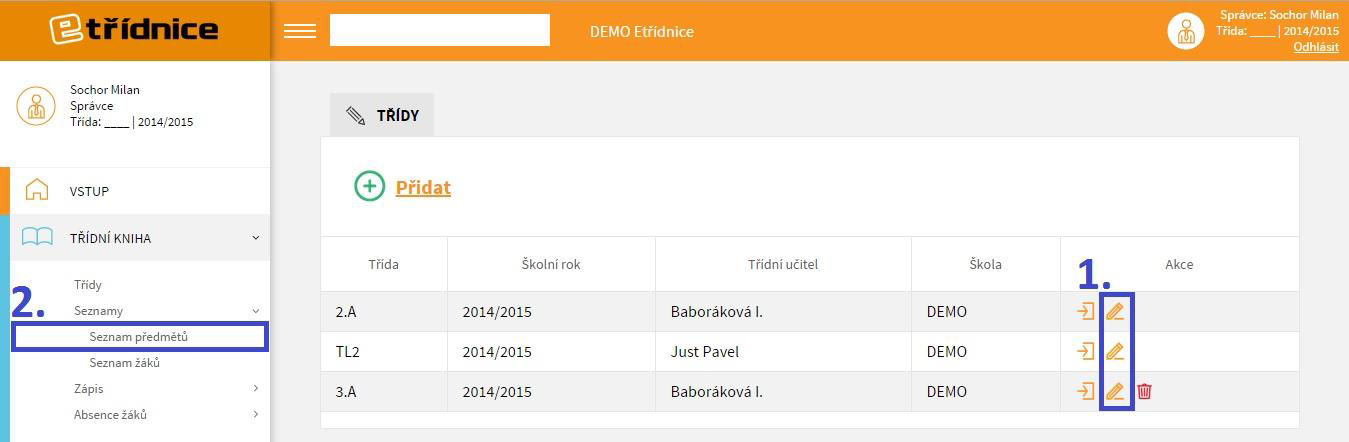Image resolution: width=1349 pixels, height=442 pixels.
Task: Collapse the Třídní kniha section
Action: [x=255, y=238]
